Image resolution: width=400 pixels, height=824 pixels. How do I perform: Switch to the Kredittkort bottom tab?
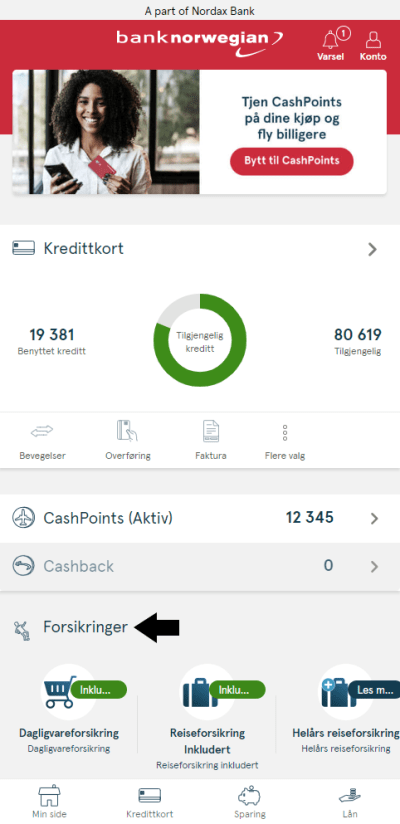[x=150, y=803]
